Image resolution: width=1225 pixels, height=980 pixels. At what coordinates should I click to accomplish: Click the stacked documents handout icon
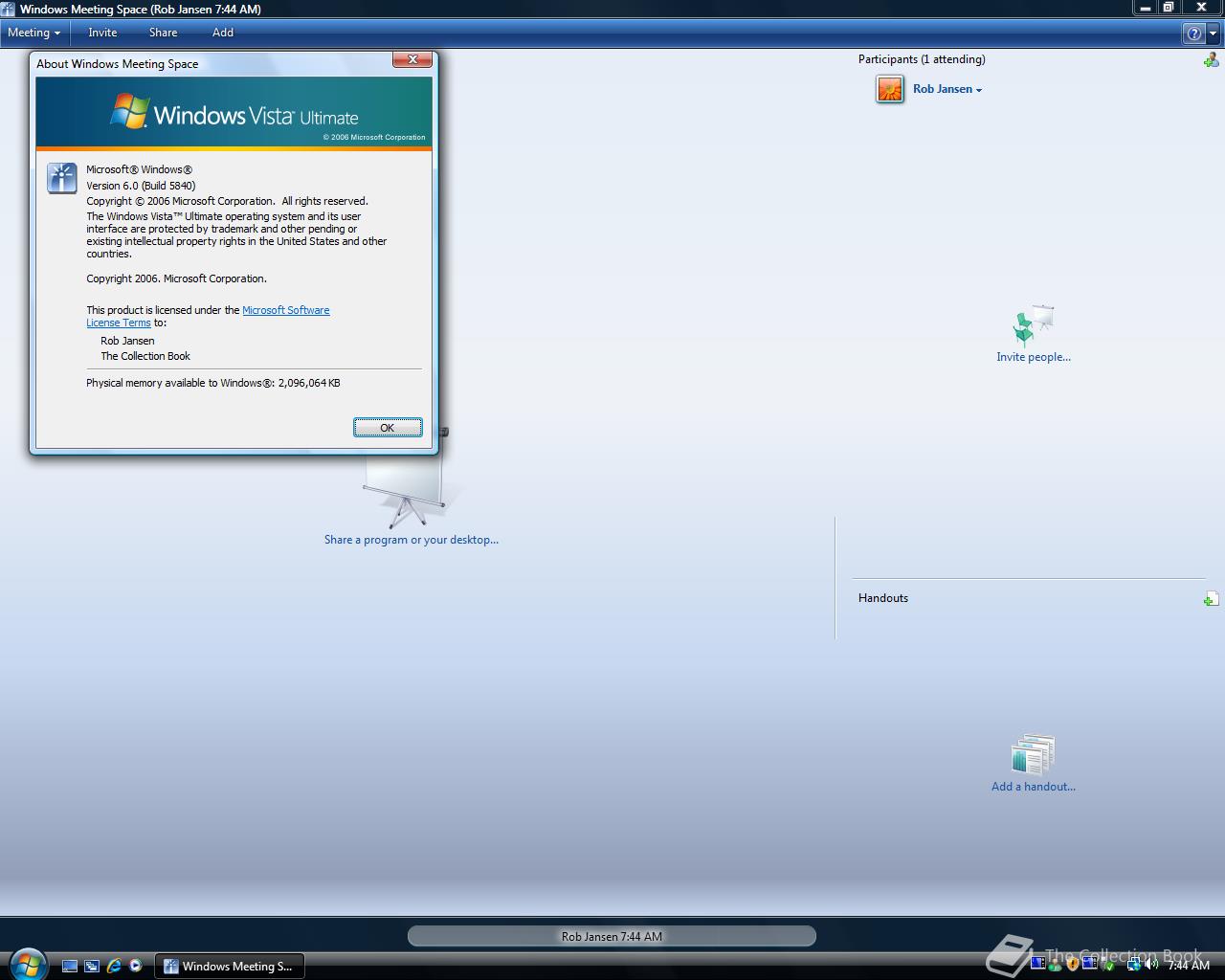click(1034, 754)
